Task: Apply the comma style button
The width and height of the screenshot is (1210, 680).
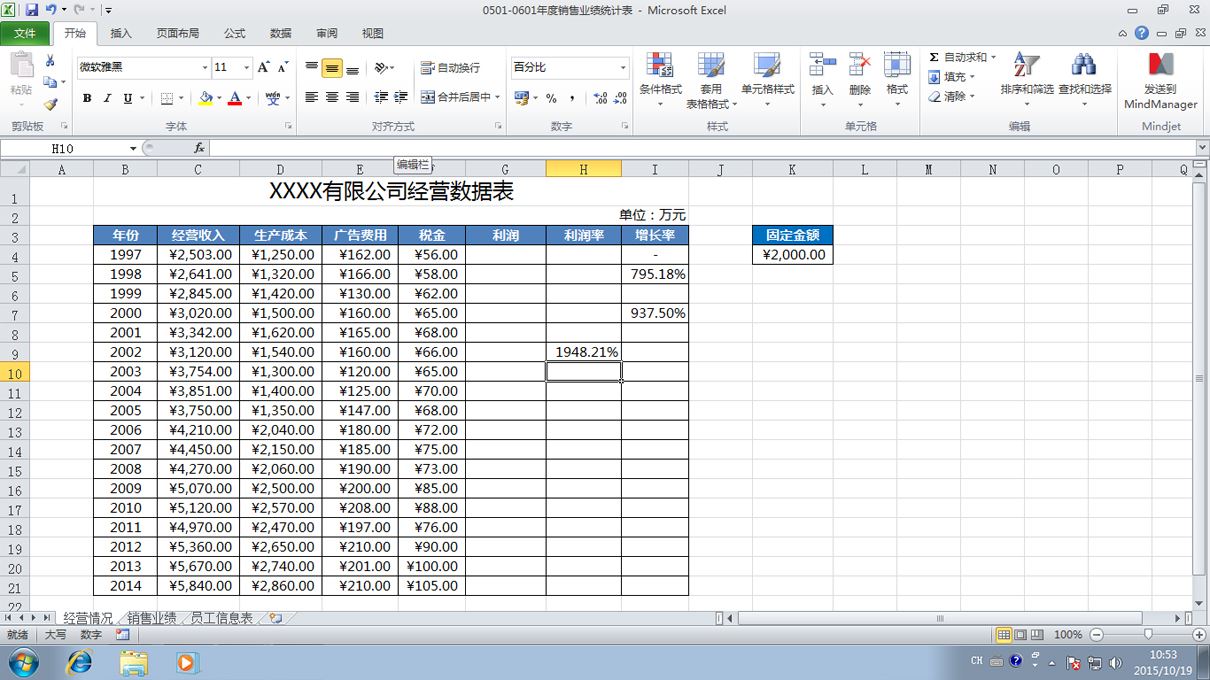Action: point(572,98)
